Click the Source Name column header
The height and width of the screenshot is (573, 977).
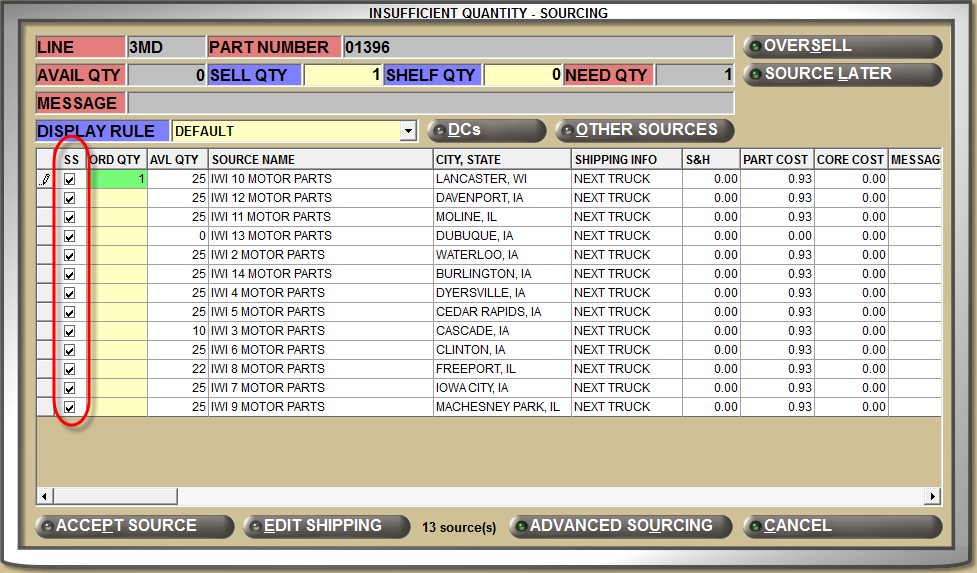pos(320,160)
